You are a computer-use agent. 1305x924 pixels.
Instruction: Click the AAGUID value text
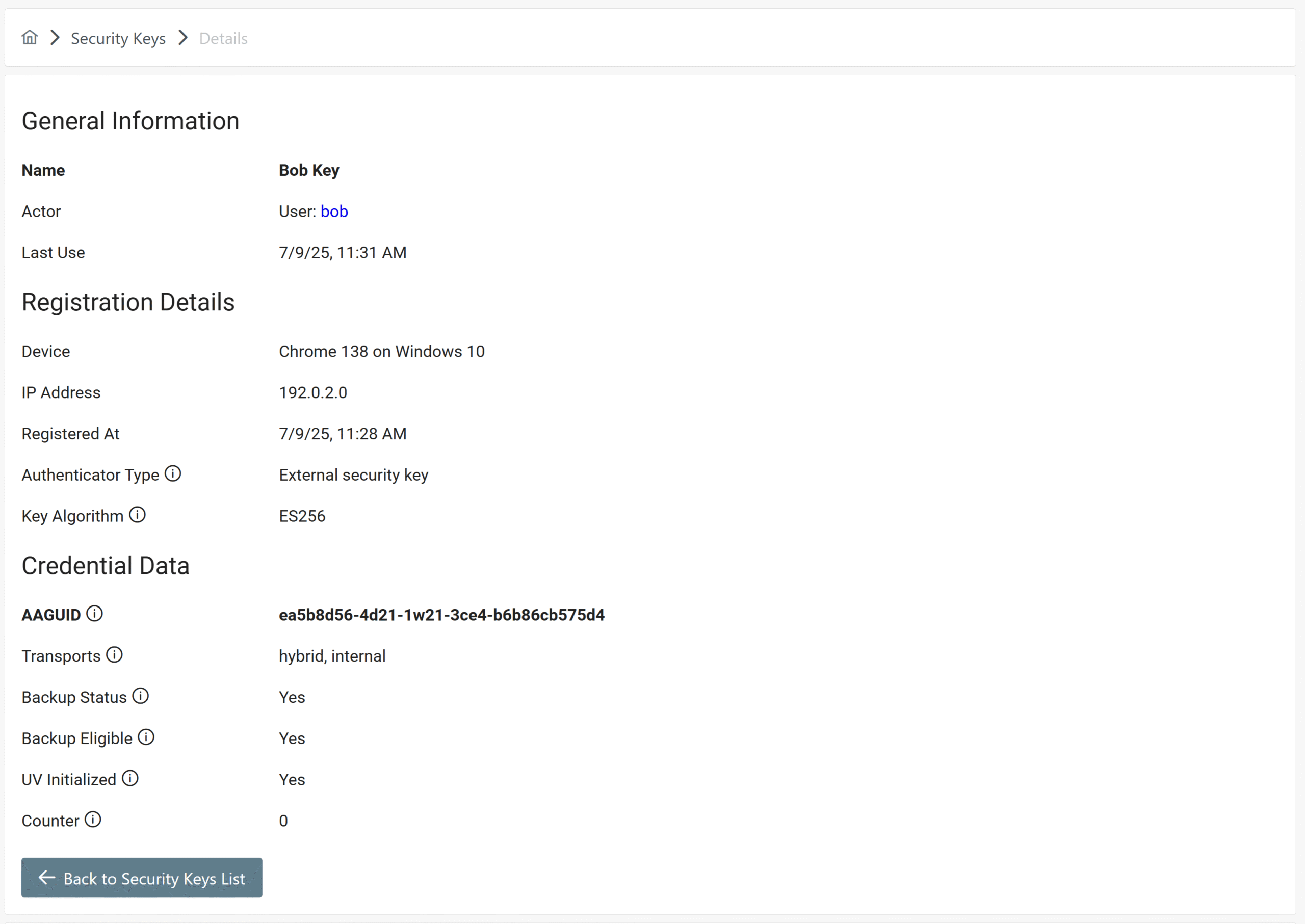[441, 615]
